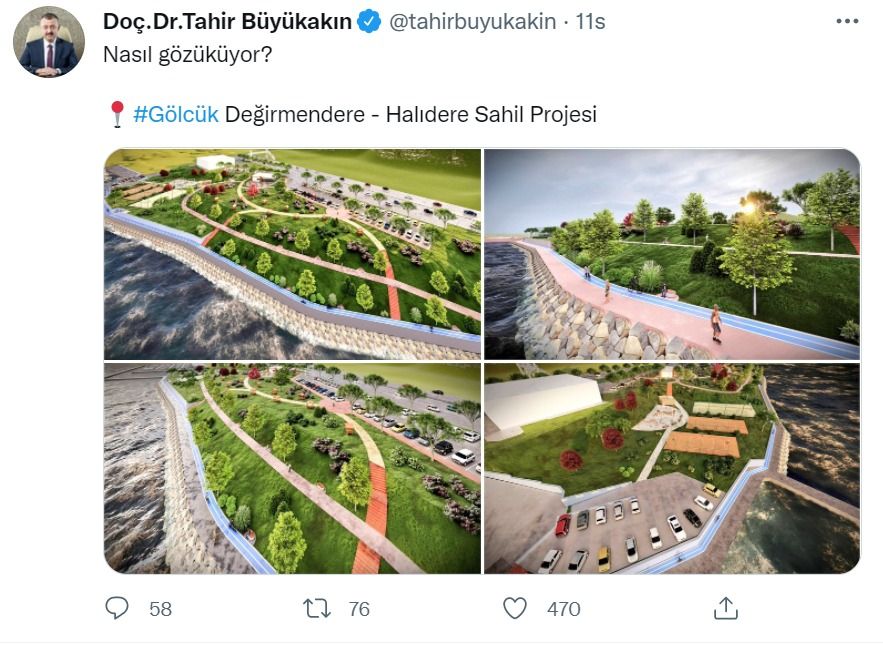Open the three-dot more options menu

(x=847, y=21)
